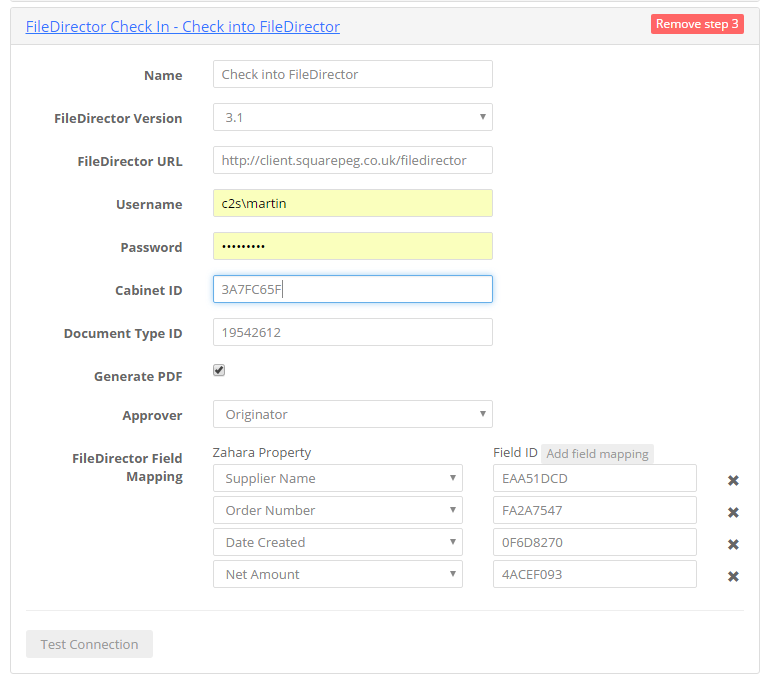This screenshot has height=680, width=767.
Task: Click the 4ACEF093 Field ID input
Action: coord(595,574)
